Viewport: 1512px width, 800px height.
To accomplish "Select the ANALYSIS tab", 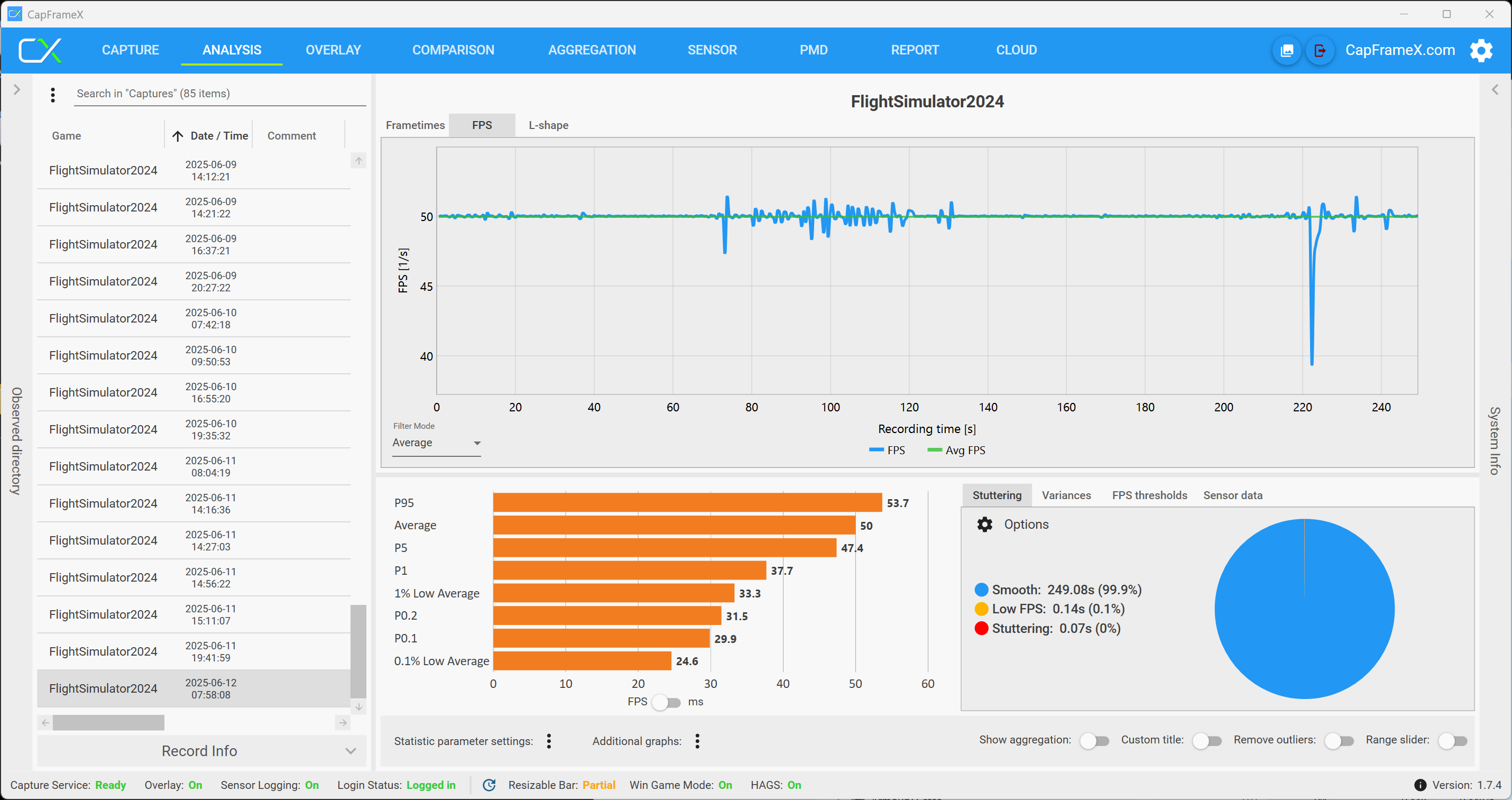I will pos(232,50).
